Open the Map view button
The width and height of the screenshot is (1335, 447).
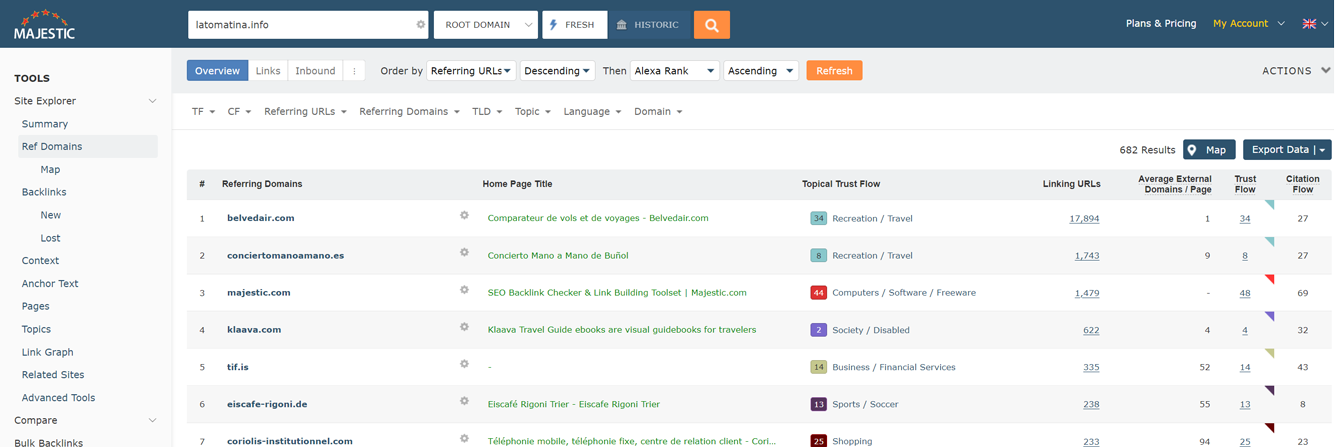pyautogui.click(x=1208, y=150)
